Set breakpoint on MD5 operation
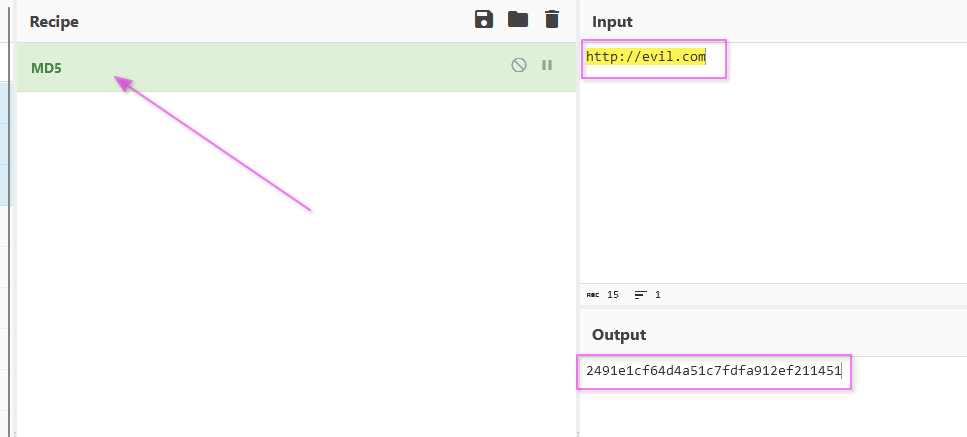 point(547,65)
